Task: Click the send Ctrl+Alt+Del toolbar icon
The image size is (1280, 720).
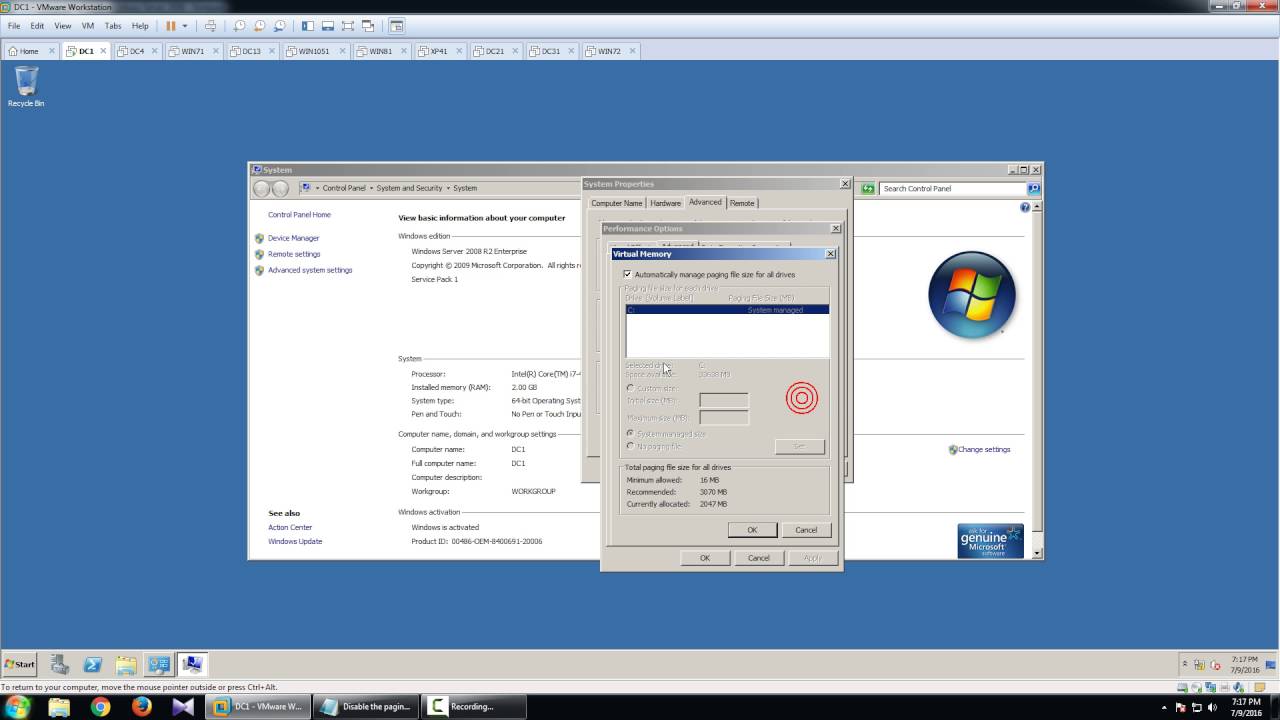Action: point(210,26)
